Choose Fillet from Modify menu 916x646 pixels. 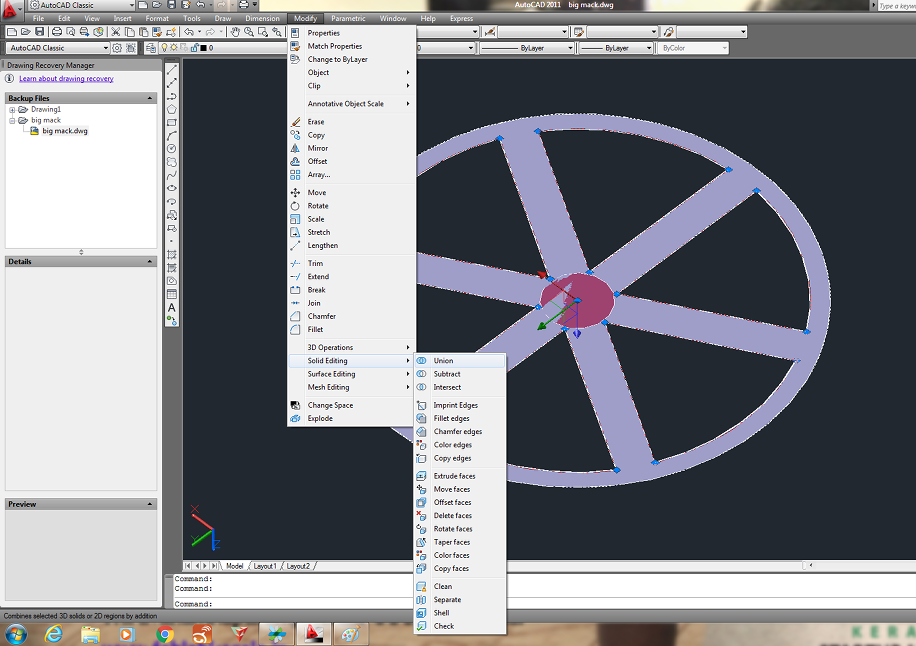point(351,329)
